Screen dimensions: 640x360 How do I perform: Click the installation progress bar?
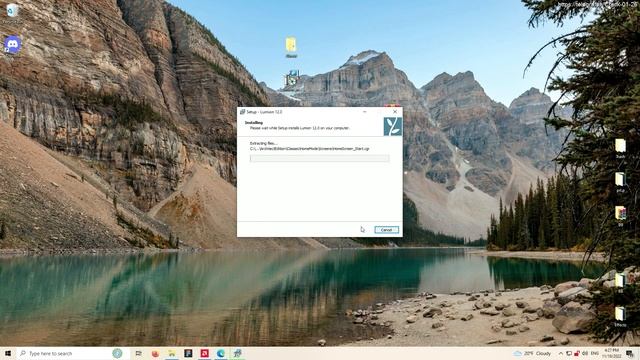tap(320, 158)
